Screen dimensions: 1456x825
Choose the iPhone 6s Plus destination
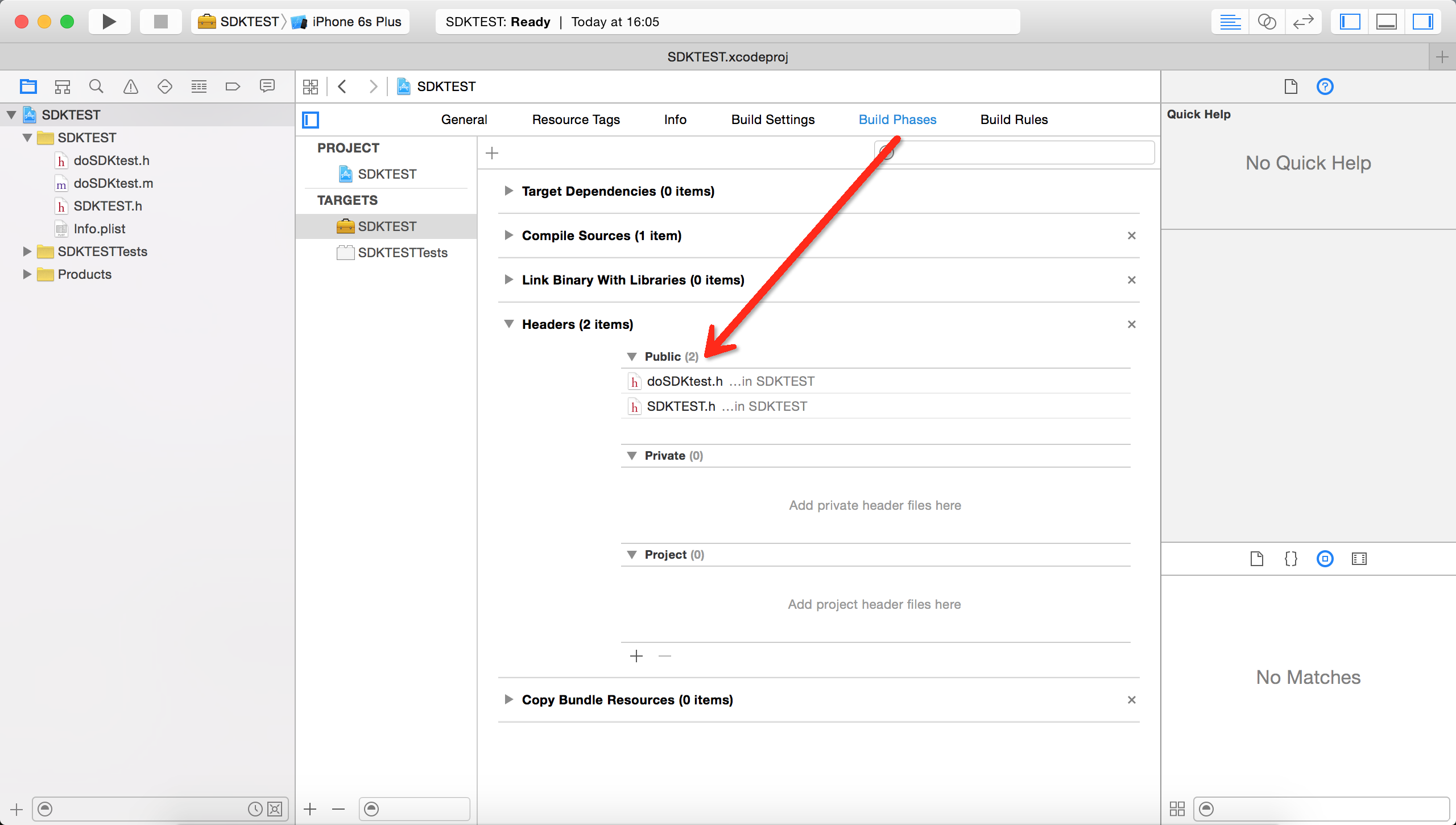[x=347, y=22]
